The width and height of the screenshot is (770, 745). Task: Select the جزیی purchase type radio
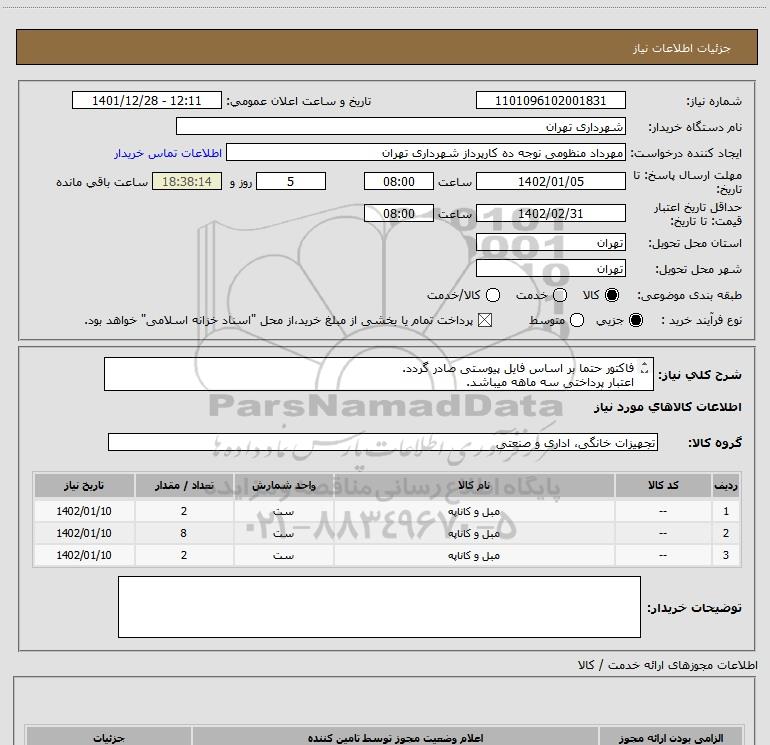pos(636,320)
